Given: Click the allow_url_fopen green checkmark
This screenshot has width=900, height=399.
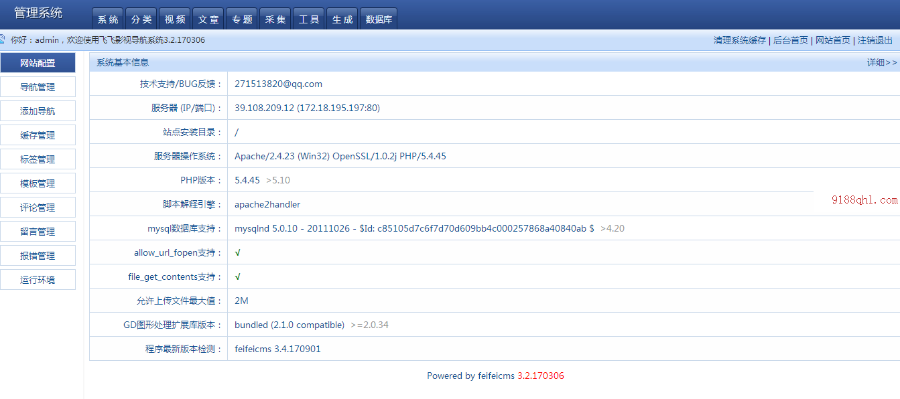Looking at the screenshot, I should tap(238, 253).
